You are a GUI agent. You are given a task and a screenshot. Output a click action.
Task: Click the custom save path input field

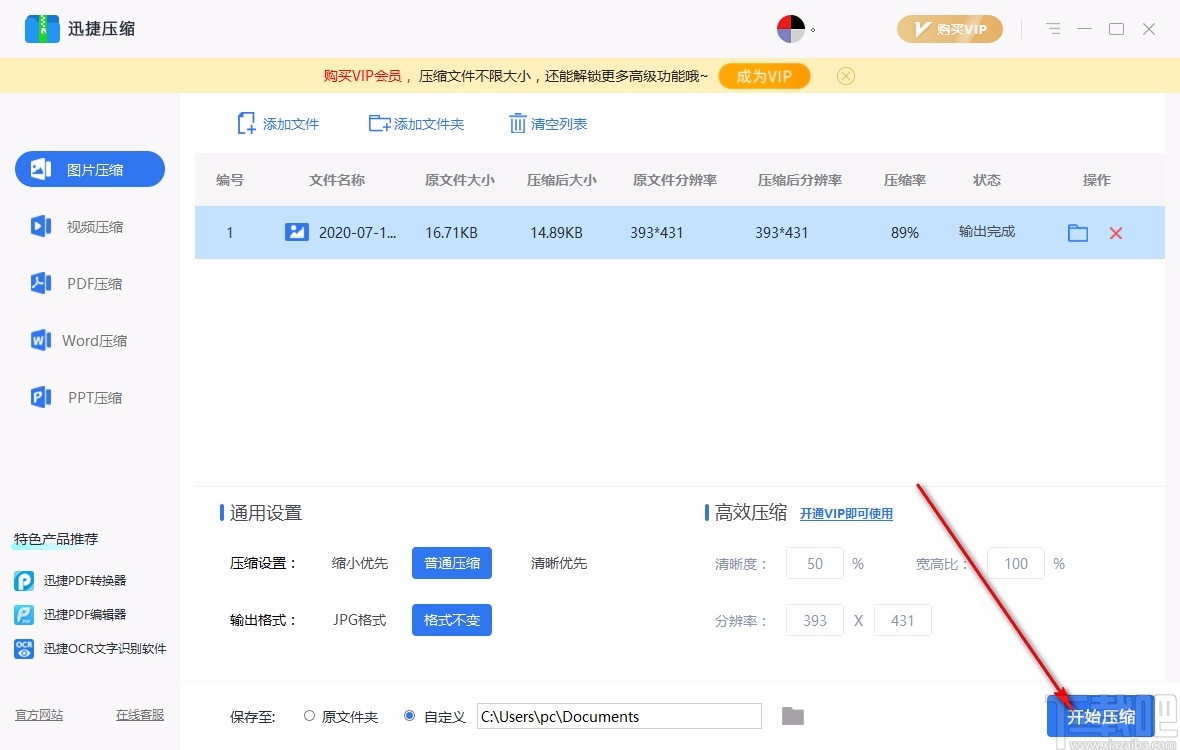pos(620,716)
